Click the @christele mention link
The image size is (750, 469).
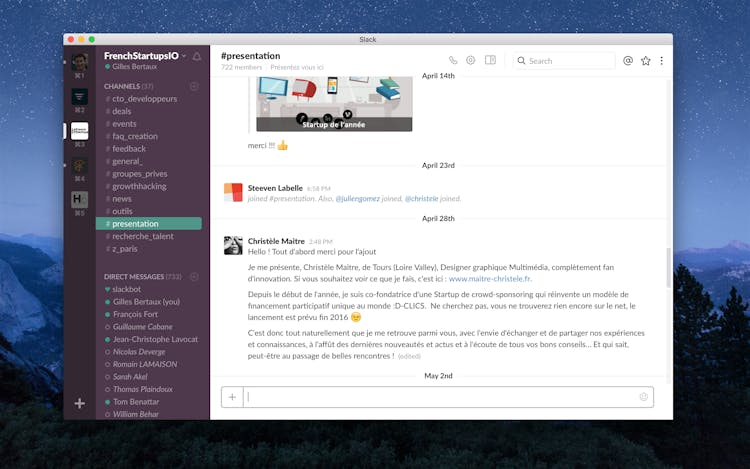pyautogui.click(x=421, y=198)
